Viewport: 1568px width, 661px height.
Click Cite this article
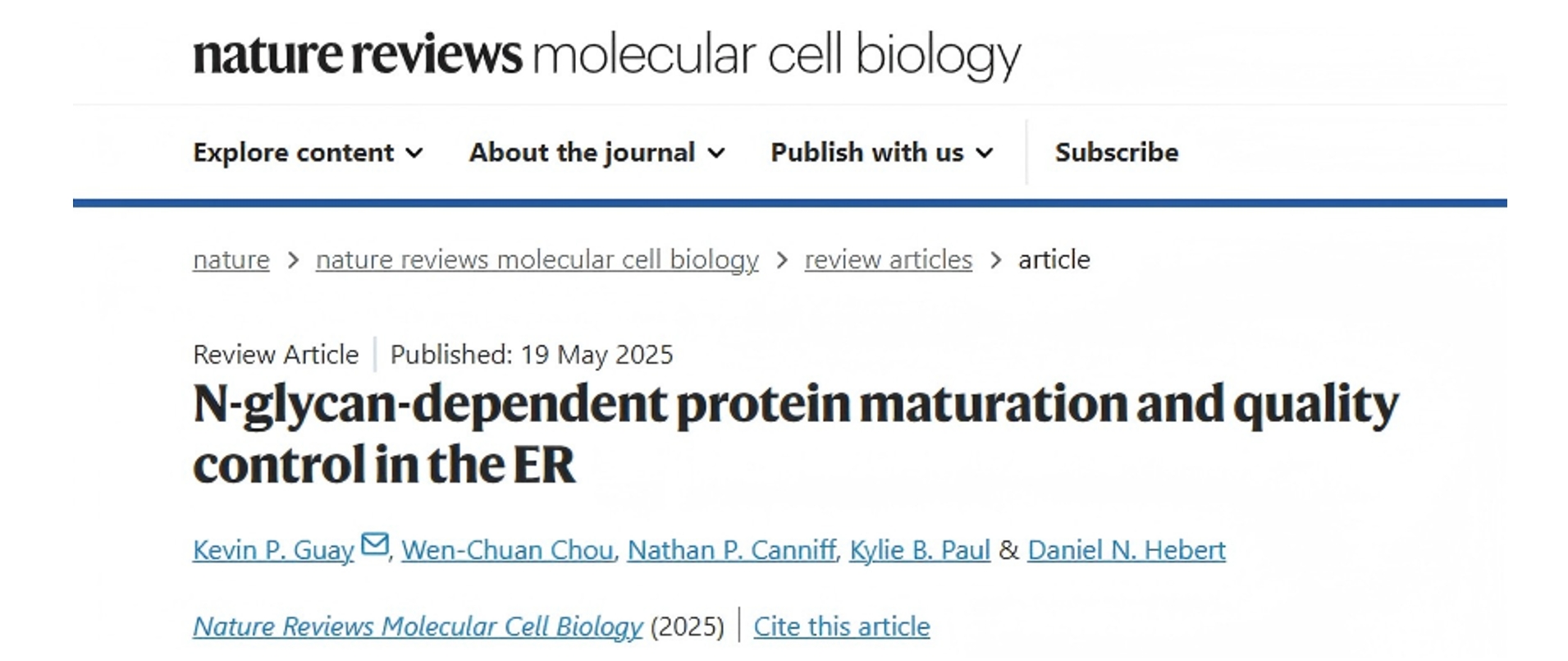pos(841,627)
